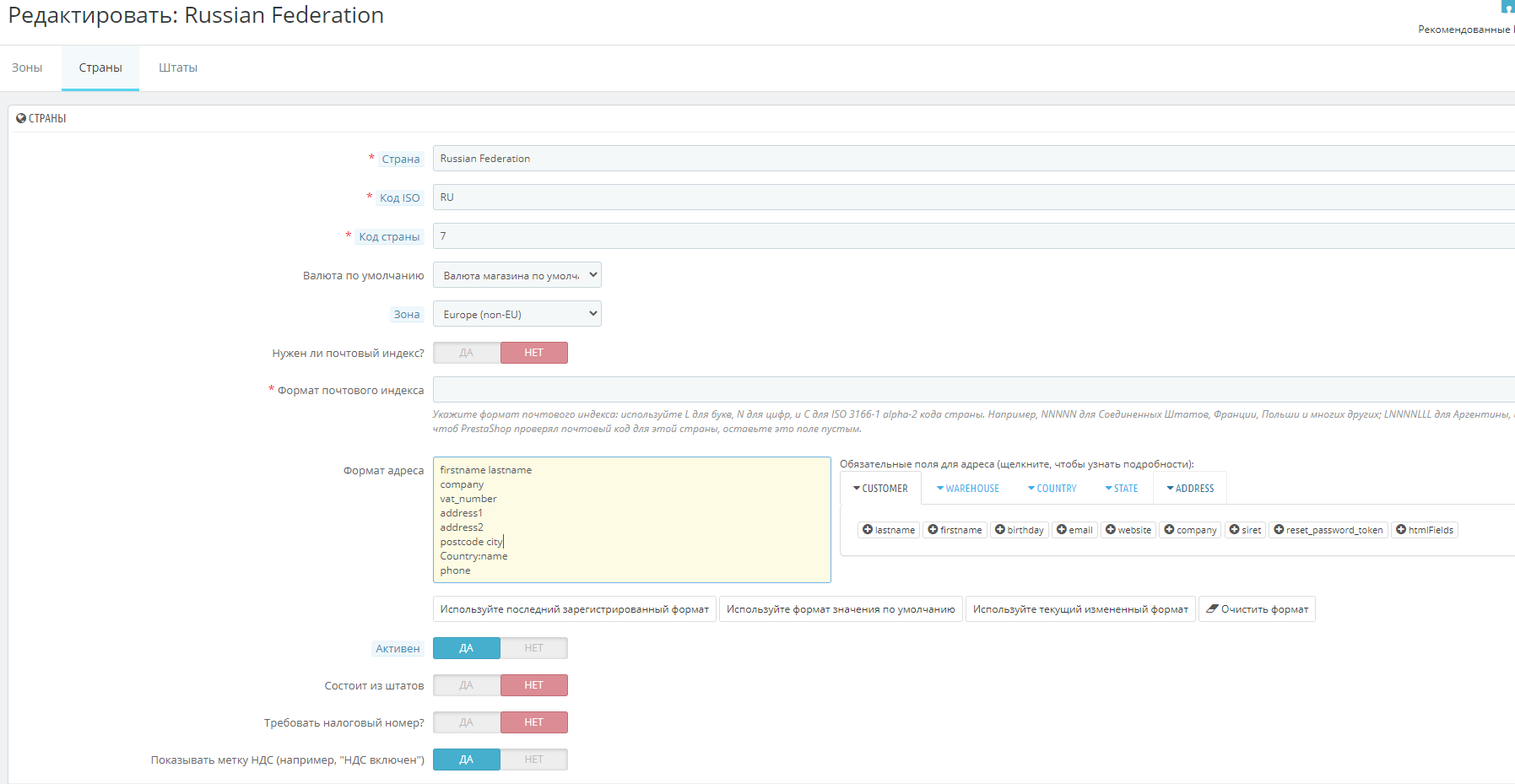This screenshot has width=1515, height=784.
Task: Click the plus icon on company field tag
Action: [x=1169, y=530]
